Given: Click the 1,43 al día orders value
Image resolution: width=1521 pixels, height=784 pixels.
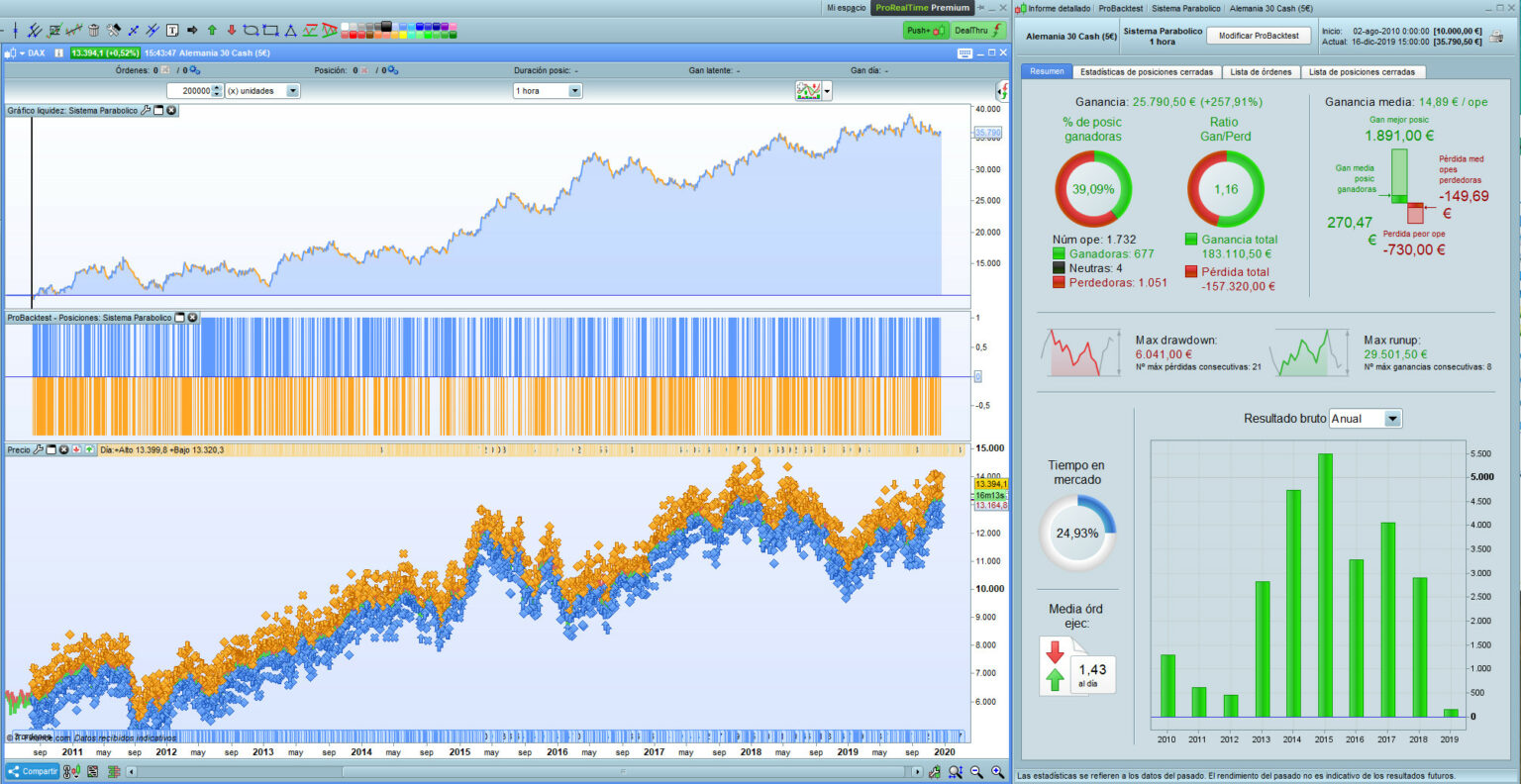Looking at the screenshot, I should click(x=1092, y=674).
